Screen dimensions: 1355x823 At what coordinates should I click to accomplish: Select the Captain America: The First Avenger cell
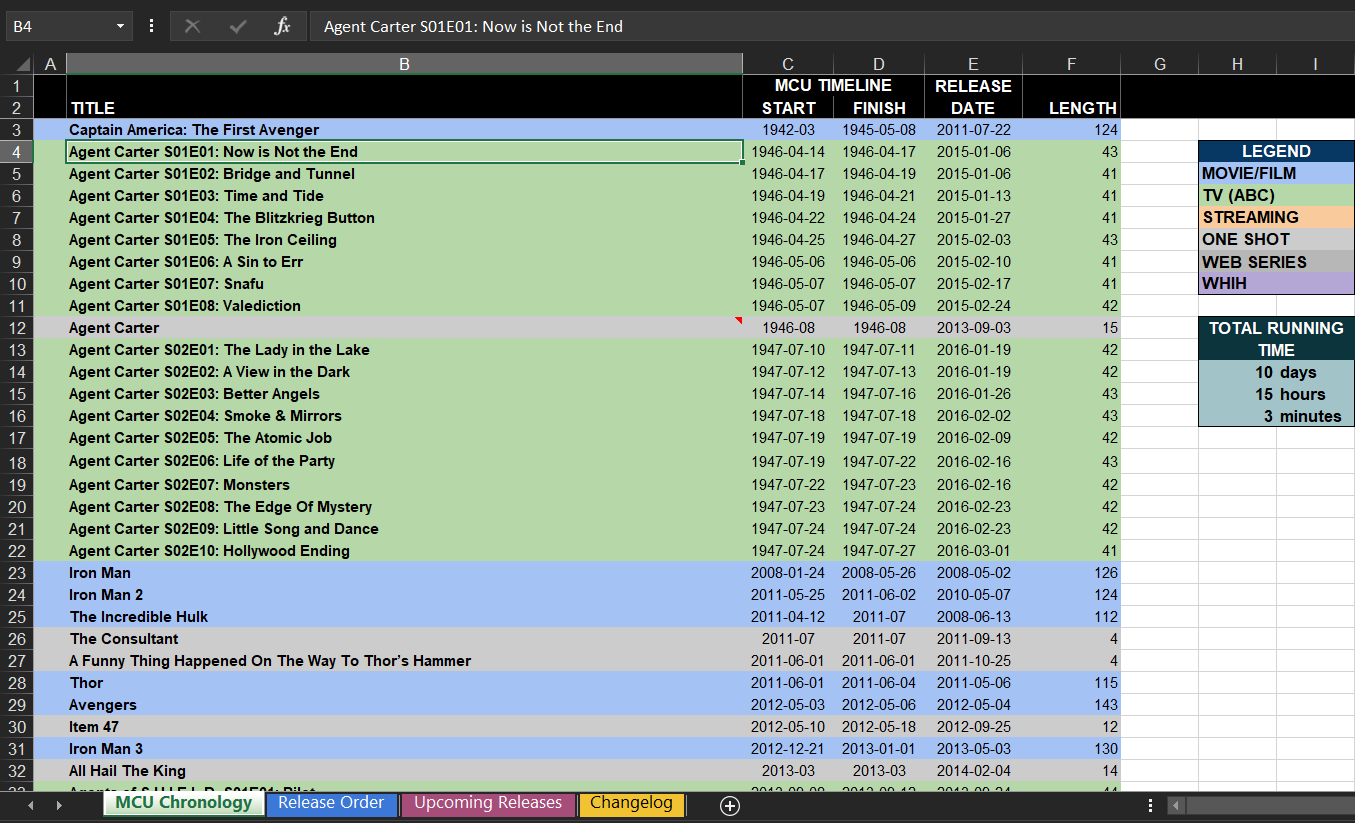click(x=404, y=129)
